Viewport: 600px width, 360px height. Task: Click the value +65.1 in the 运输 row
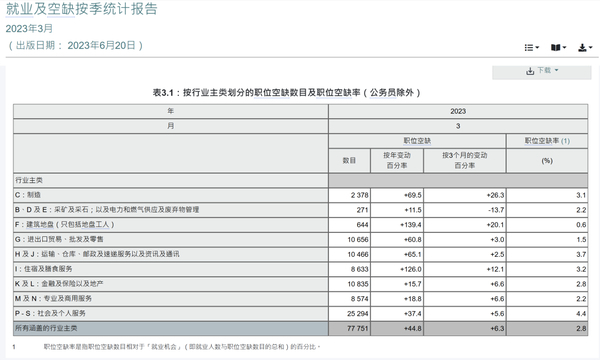coord(412,255)
